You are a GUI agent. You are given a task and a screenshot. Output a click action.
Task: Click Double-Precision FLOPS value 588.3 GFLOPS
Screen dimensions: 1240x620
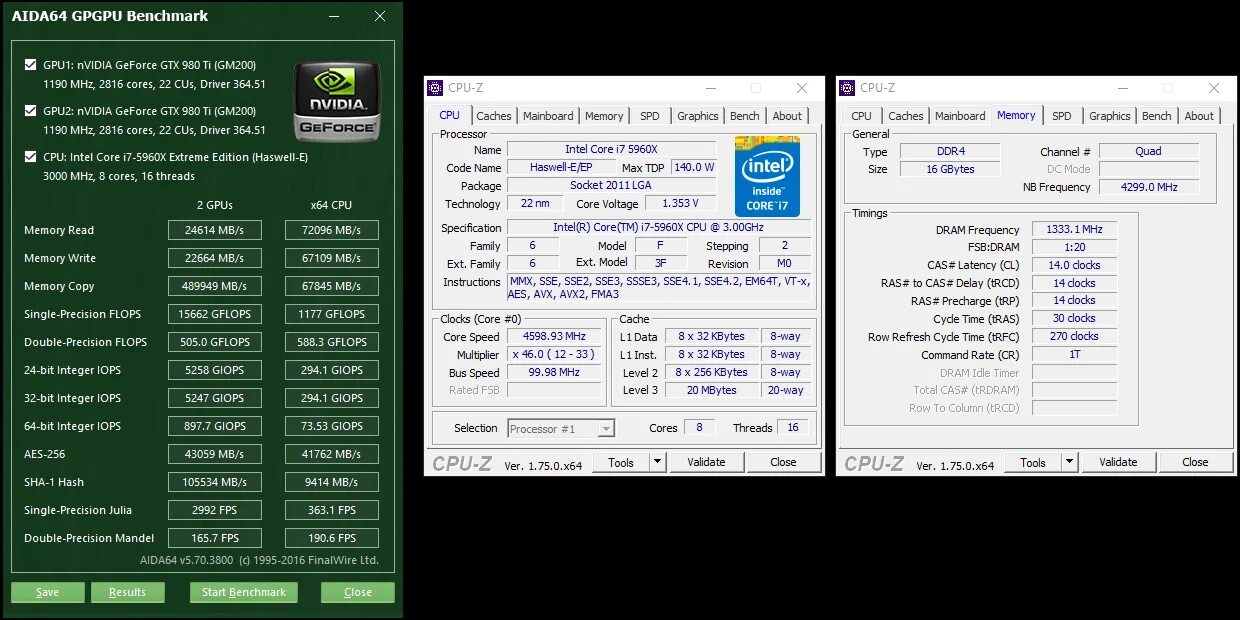[332, 342]
